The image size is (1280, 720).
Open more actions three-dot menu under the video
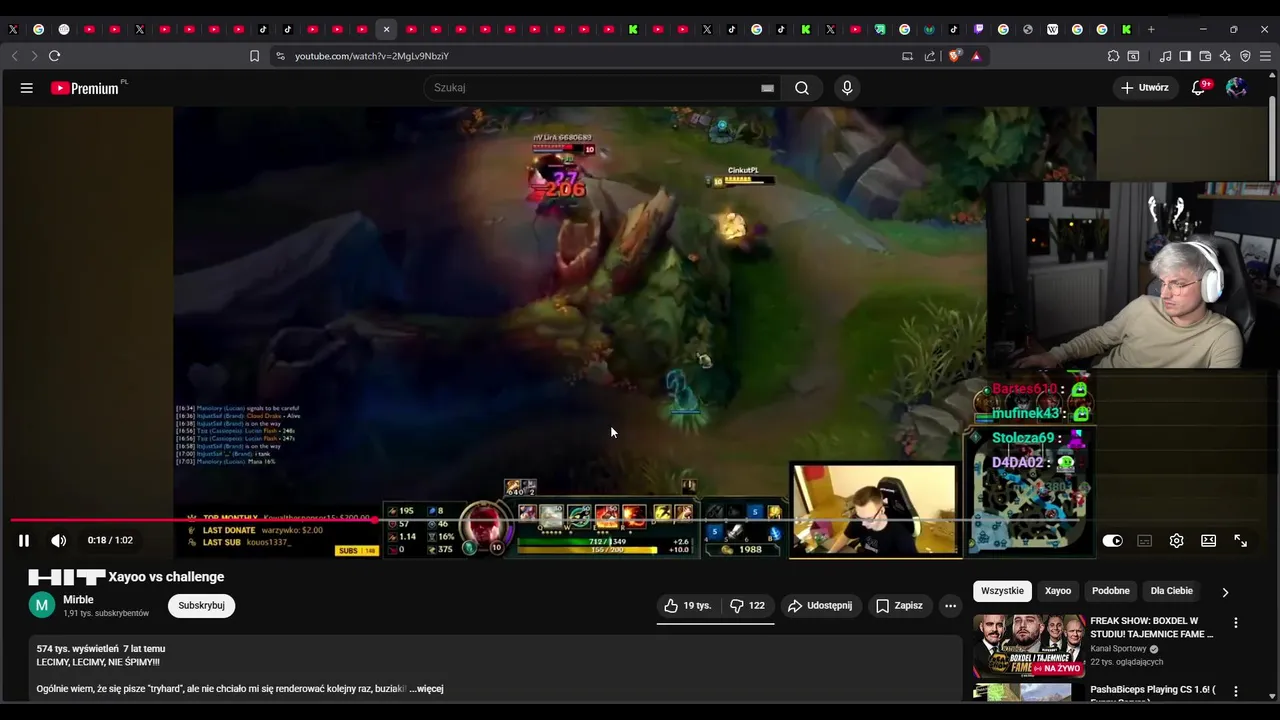click(x=950, y=605)
